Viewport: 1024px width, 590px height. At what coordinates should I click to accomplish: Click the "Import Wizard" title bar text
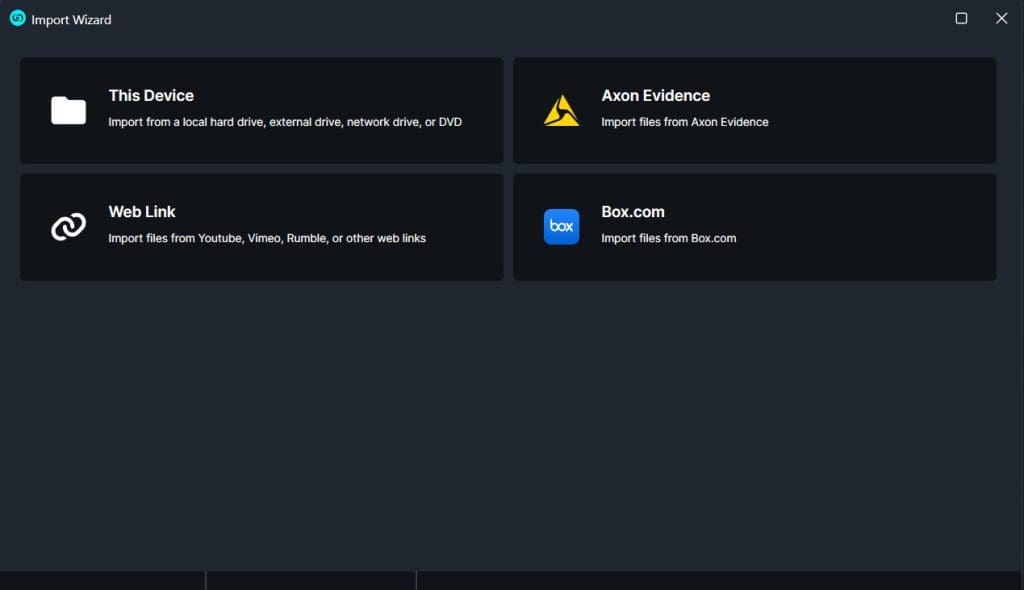coord(71,19)
